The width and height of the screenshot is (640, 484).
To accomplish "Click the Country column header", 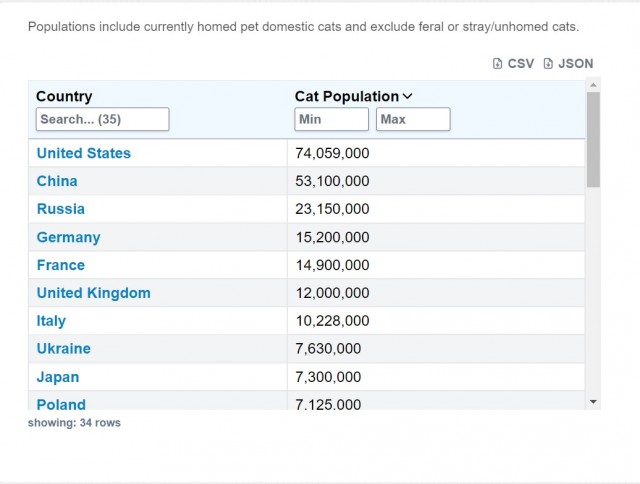I will [64, 97].
